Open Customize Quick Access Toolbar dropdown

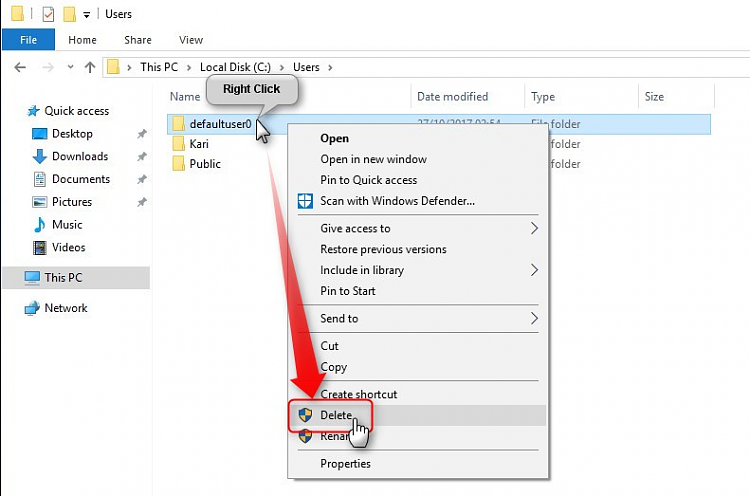[x=87, y=15]
